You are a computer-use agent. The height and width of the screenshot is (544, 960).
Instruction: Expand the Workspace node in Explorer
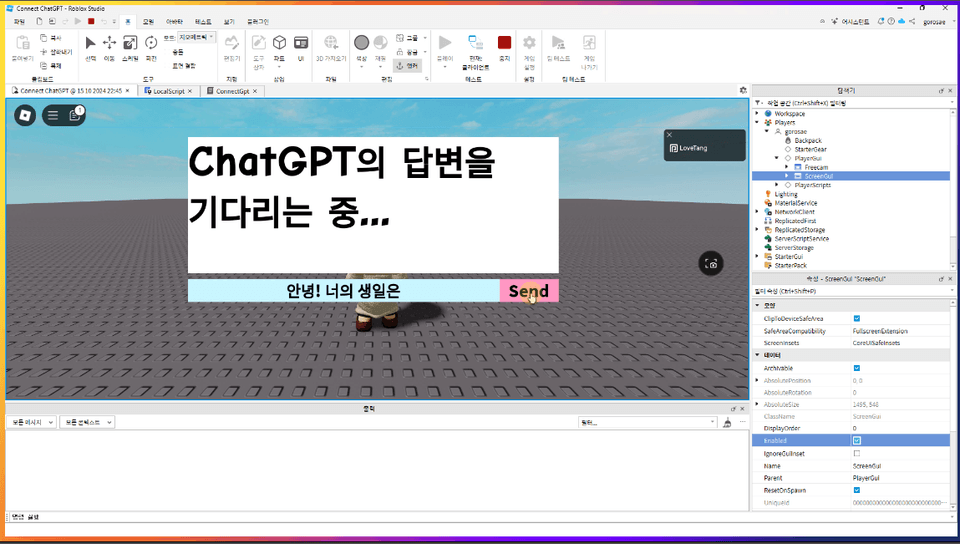pyautogui.click(x=757, y=113)
